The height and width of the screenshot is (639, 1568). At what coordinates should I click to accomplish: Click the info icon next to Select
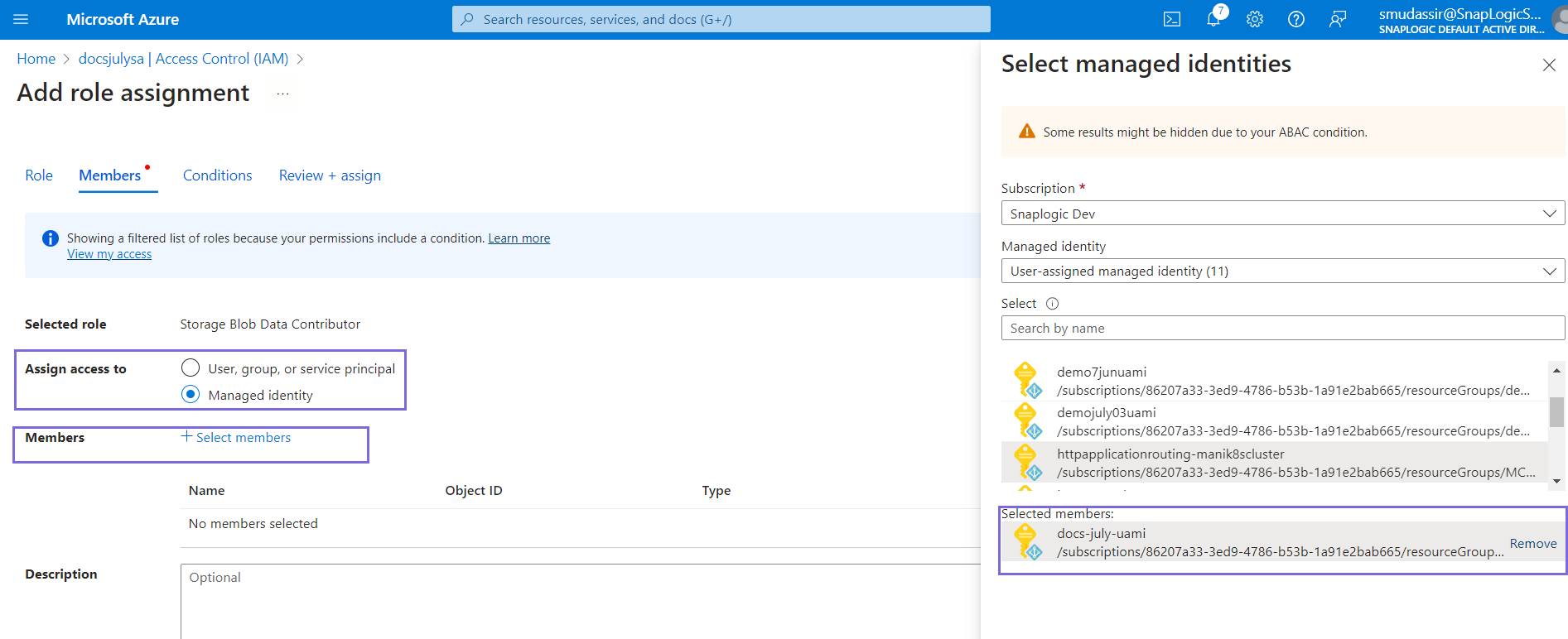[x=1052, y=304]
